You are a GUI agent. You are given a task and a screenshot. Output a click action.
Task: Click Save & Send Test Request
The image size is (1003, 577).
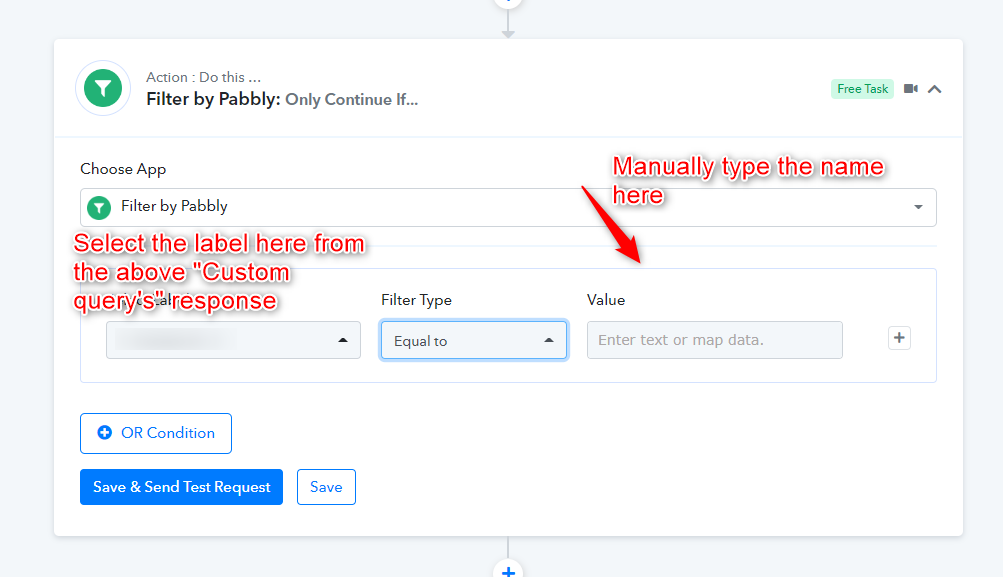pyautogui.click(x=181, y=487)
